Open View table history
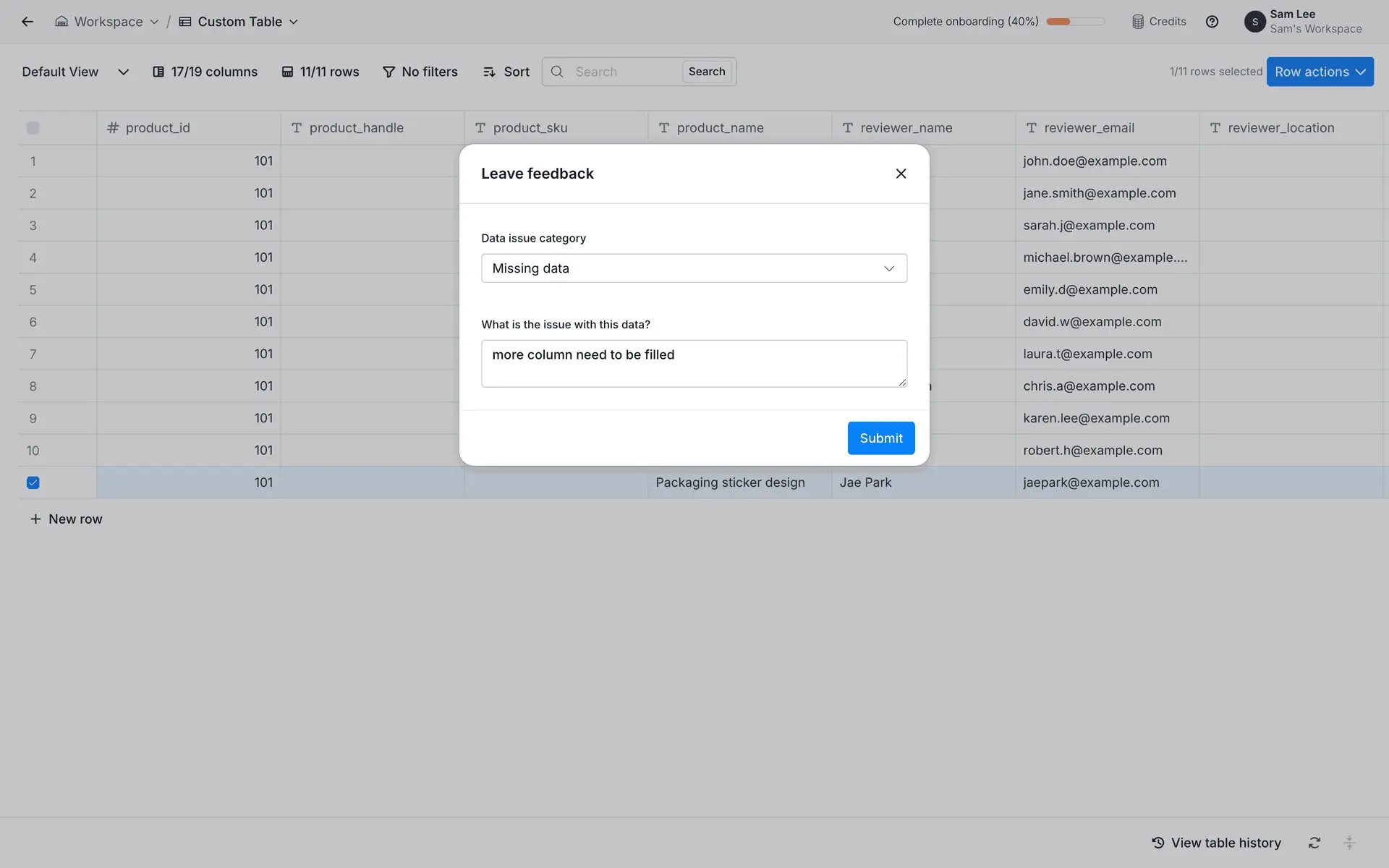1389x868 pixels. (x=1216, y=843)
